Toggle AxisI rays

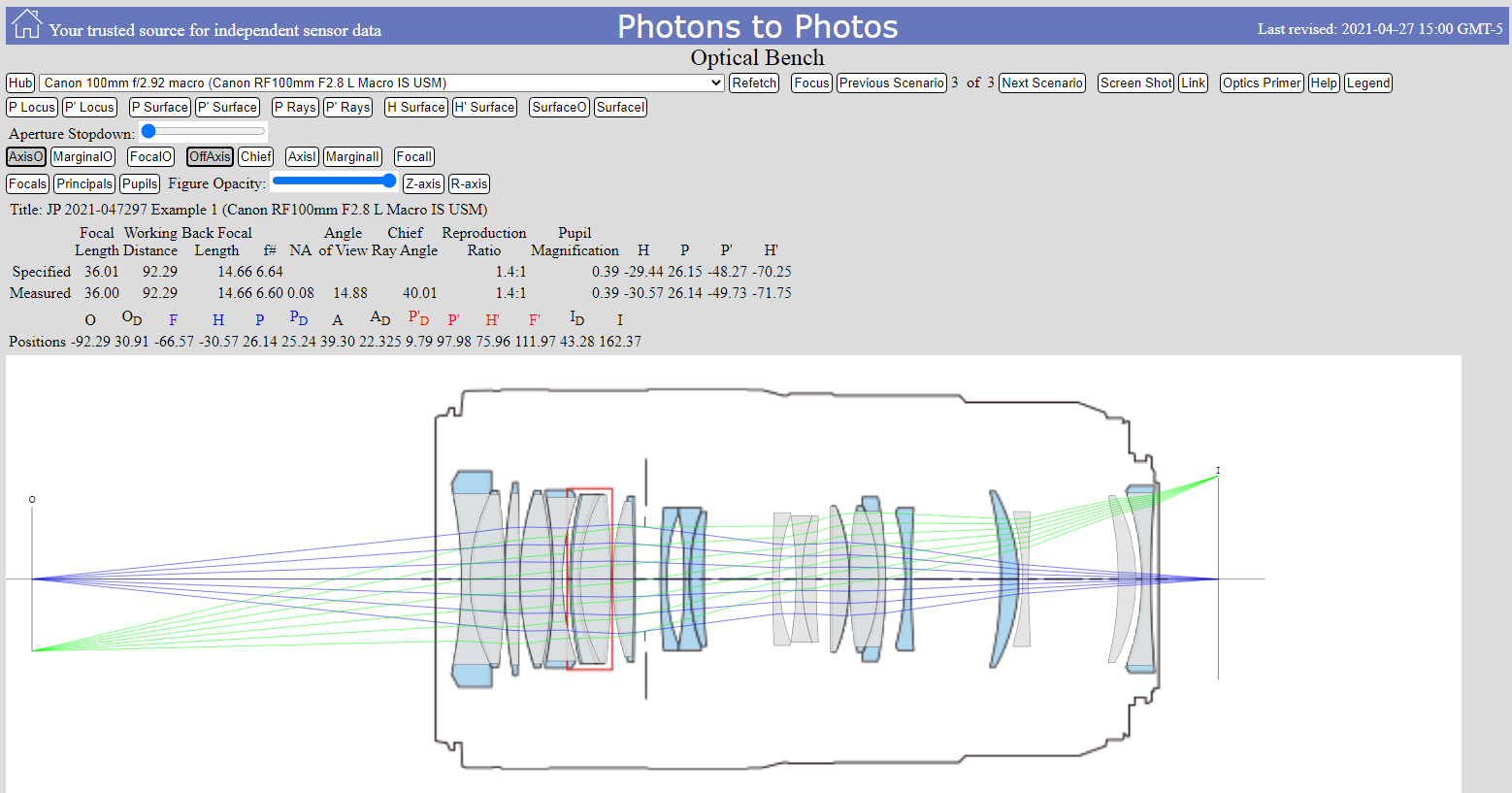tap(302, 157)
